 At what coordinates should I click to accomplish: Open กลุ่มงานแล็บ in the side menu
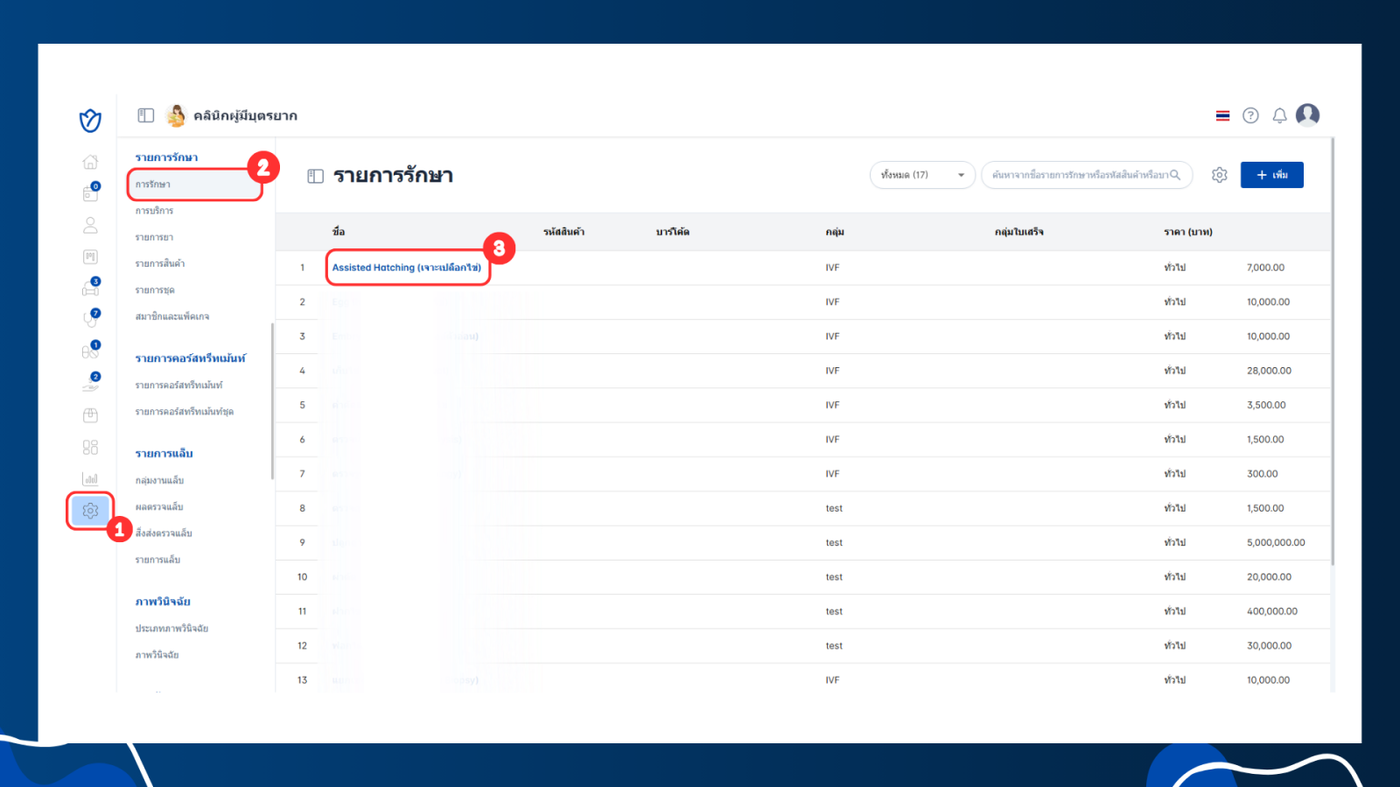[x=159, y=481]
